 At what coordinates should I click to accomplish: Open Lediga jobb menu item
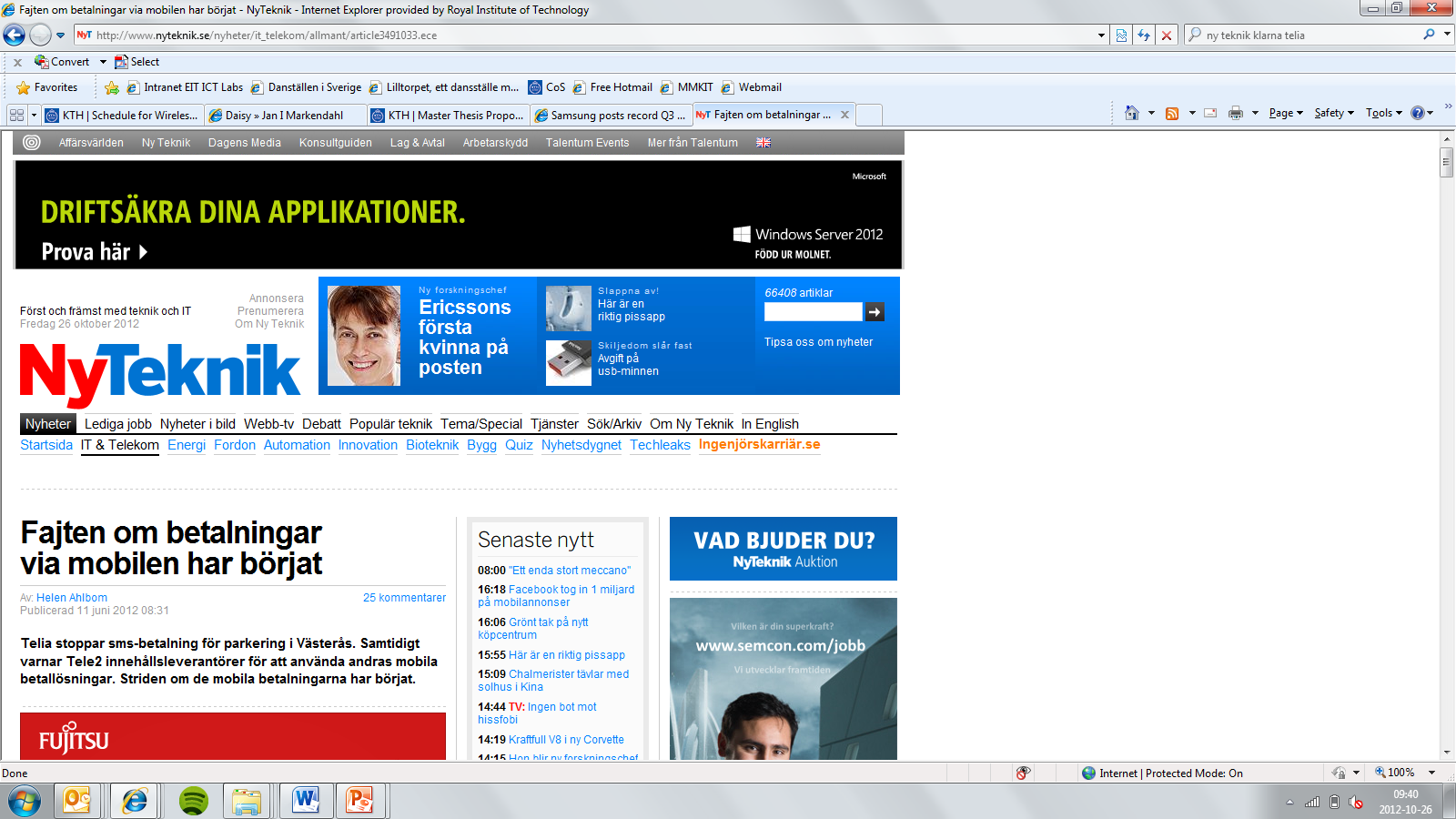118,424
